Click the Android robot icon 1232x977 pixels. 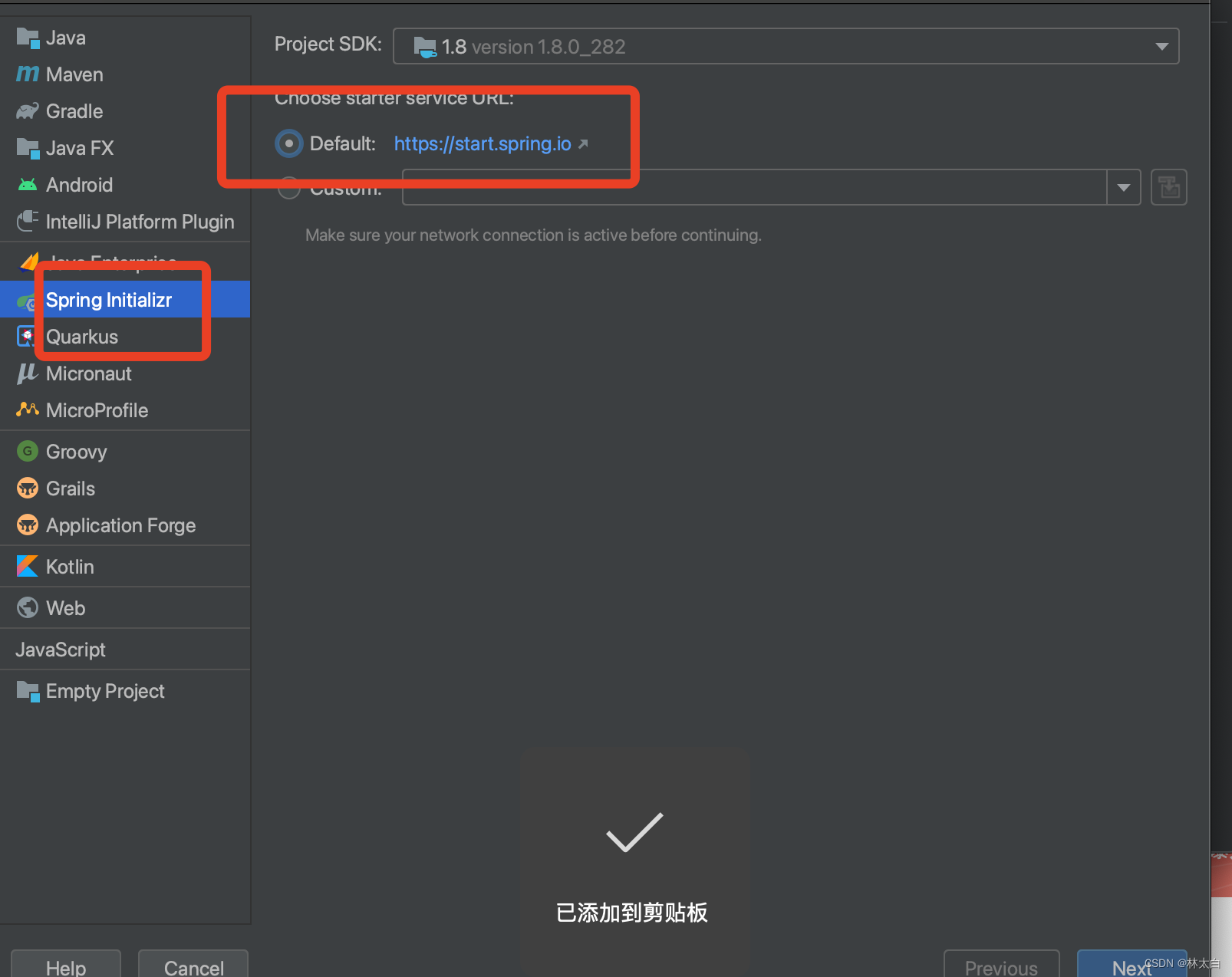tap(28, 185)
